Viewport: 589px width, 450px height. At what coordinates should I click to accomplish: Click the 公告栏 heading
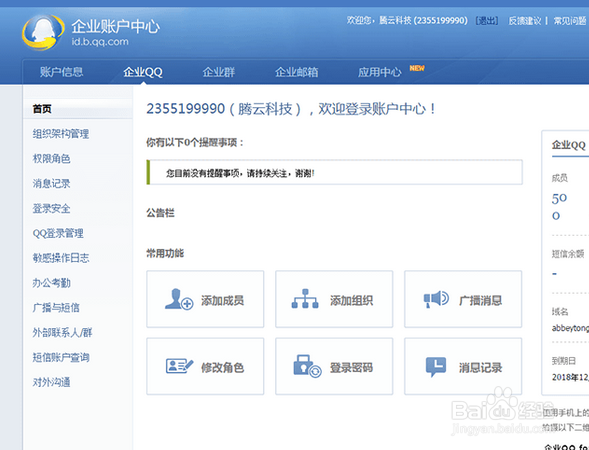[x=160, y=213]
